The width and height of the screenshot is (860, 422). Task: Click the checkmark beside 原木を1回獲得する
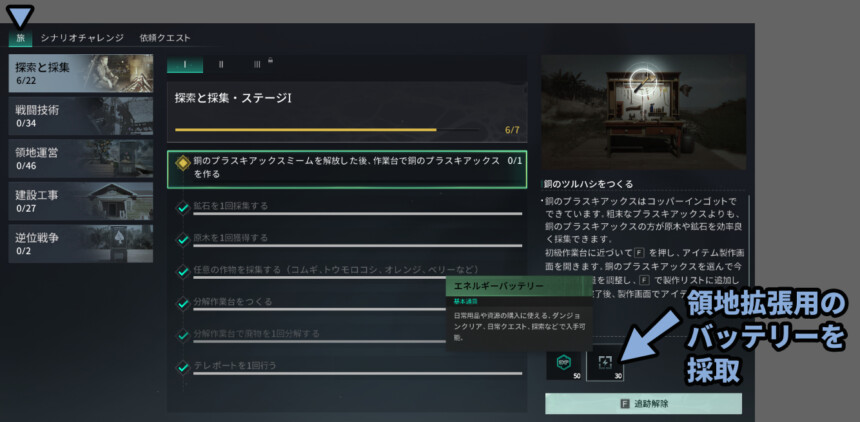pyautogui.click(x=183, y=240)
